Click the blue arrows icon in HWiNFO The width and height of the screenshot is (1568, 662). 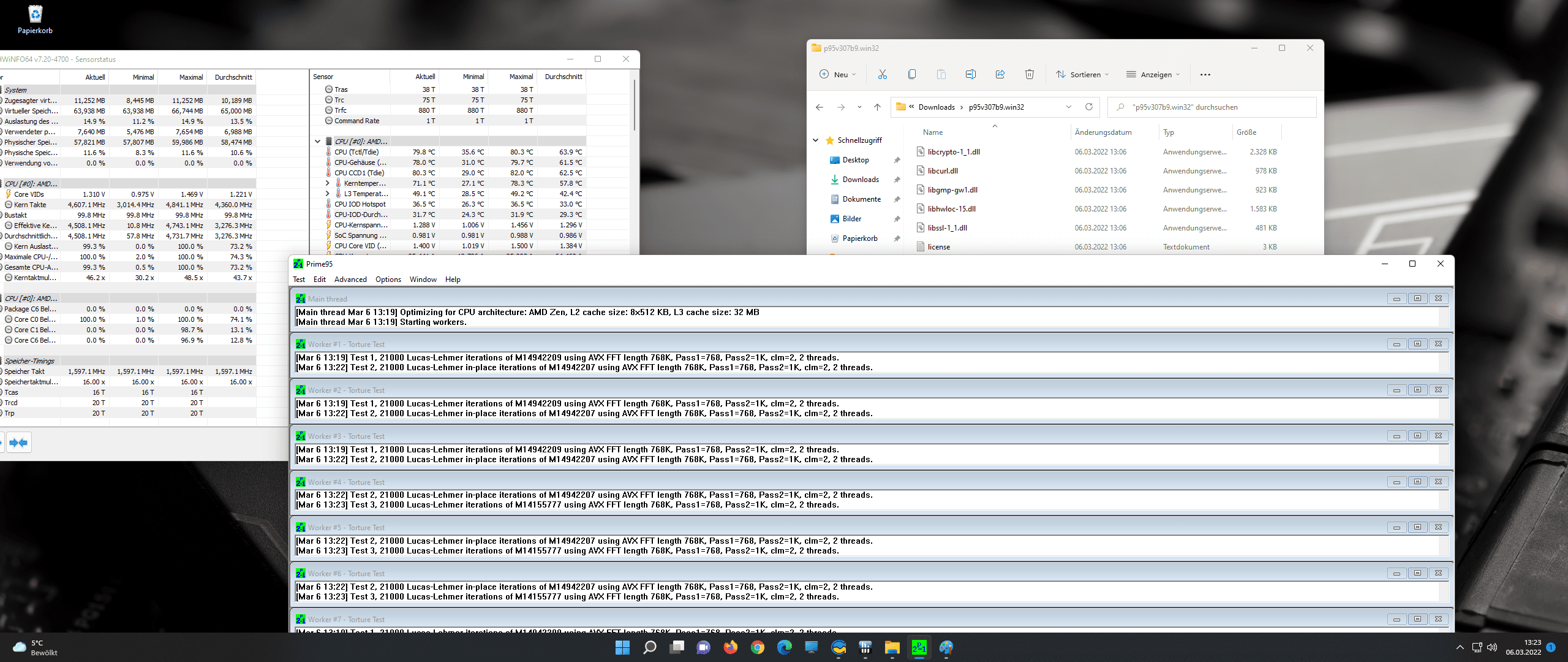pyautogui.click(x=18, y=443)
